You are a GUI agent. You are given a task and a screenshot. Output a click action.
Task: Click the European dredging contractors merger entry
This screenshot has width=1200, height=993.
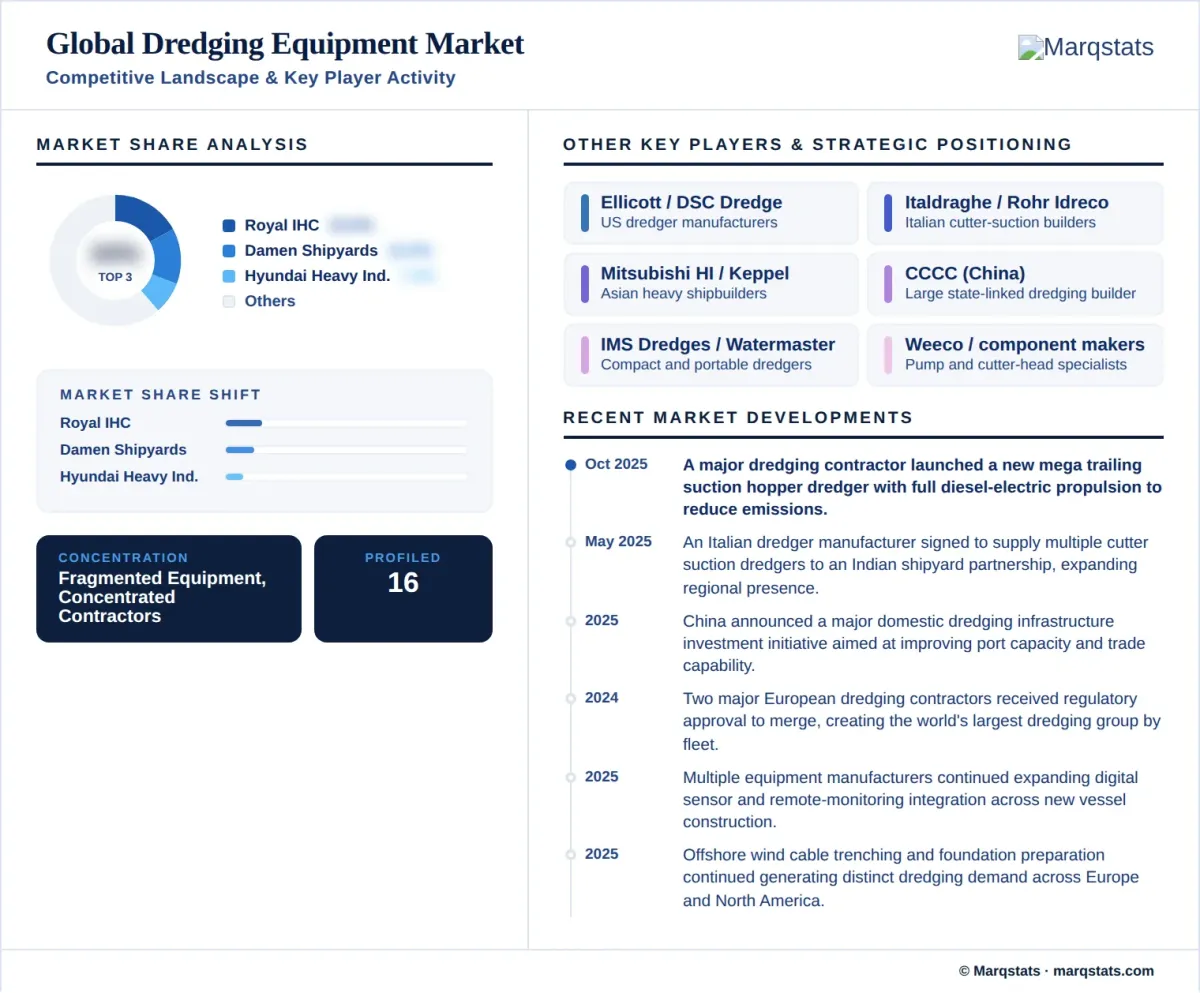click(x=921, y=721)
